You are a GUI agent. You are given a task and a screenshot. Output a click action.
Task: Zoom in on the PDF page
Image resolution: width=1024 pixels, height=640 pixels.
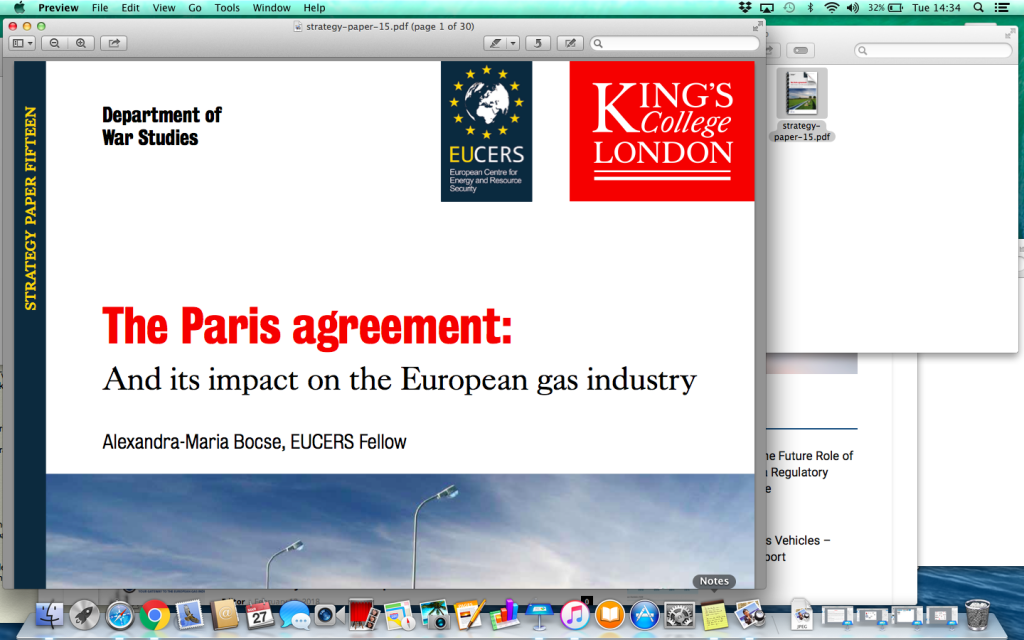(80, 43)
